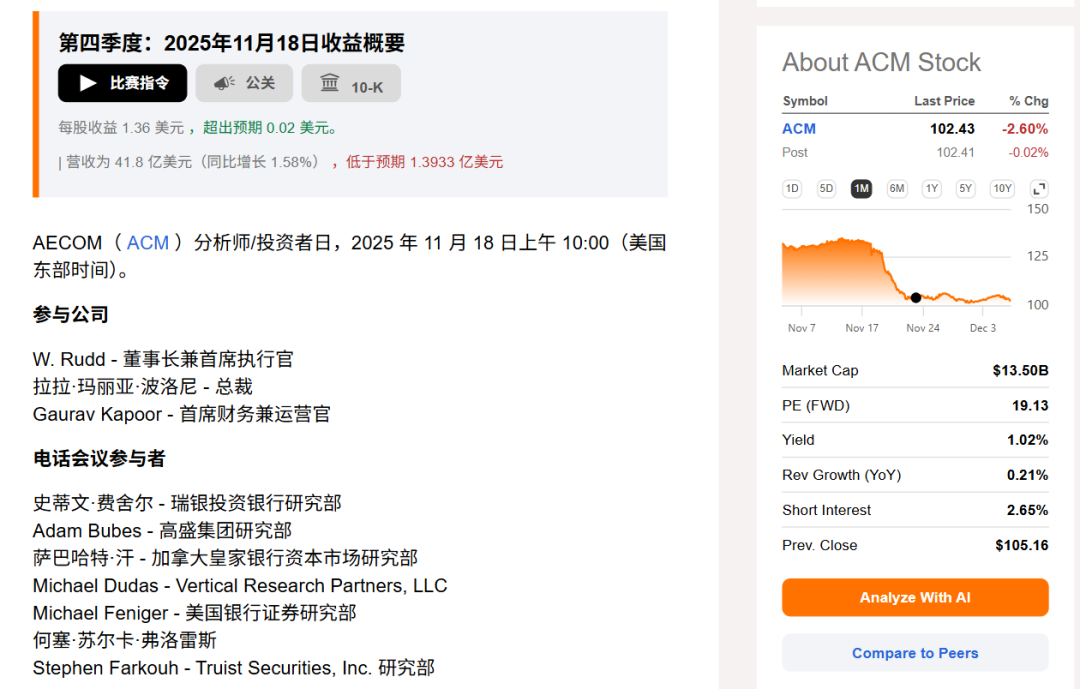Switch to the 10Y range tab

coord(1002,188)
